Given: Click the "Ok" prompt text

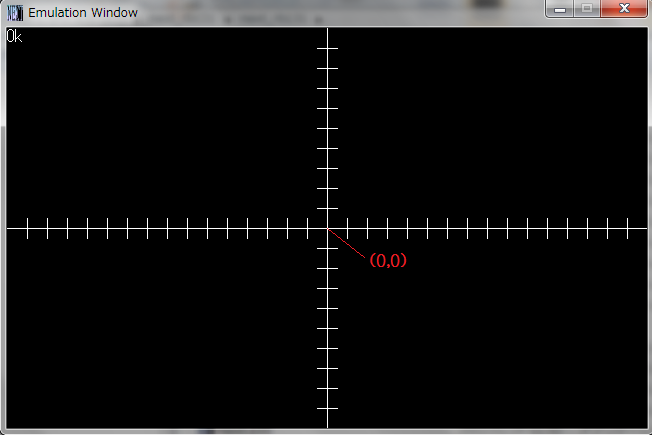Looking at the screenshot, I should click(14, 37).
